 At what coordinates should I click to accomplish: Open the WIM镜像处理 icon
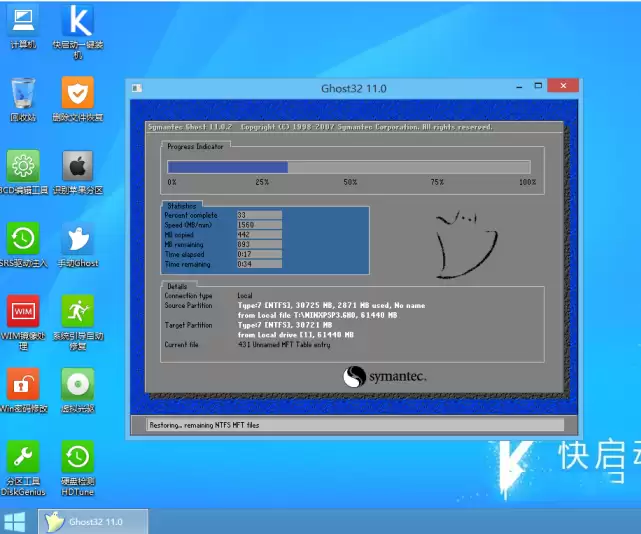23,322
